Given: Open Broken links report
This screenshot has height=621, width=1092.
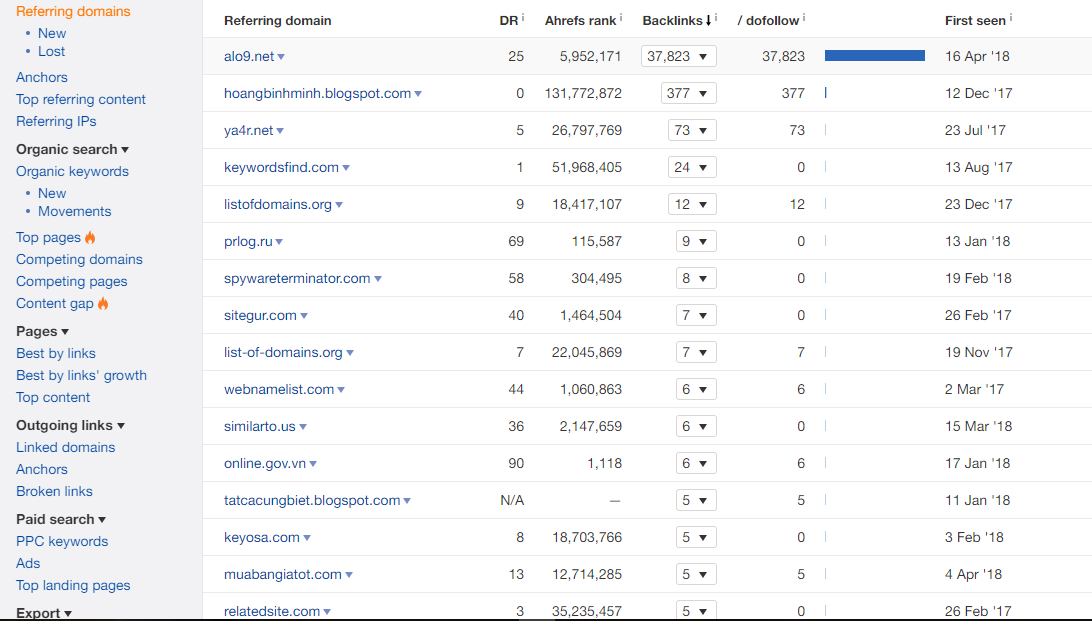Looking at the screenshot, I should click(x=54, y=491).
